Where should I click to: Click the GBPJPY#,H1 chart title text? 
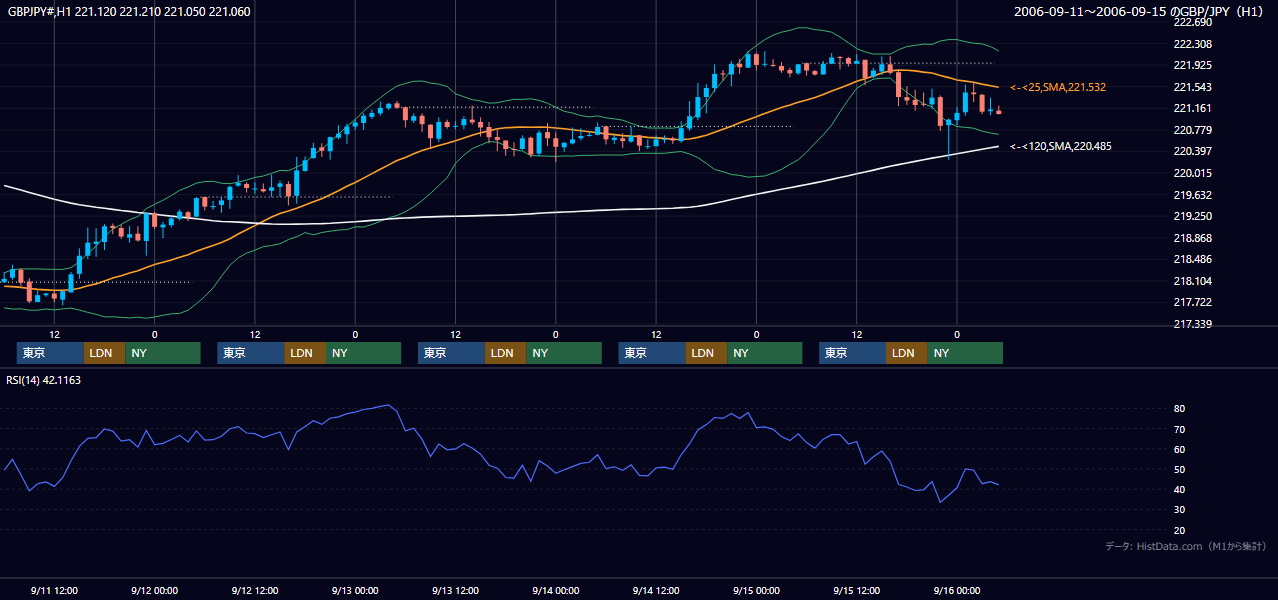tap(130, 12)
